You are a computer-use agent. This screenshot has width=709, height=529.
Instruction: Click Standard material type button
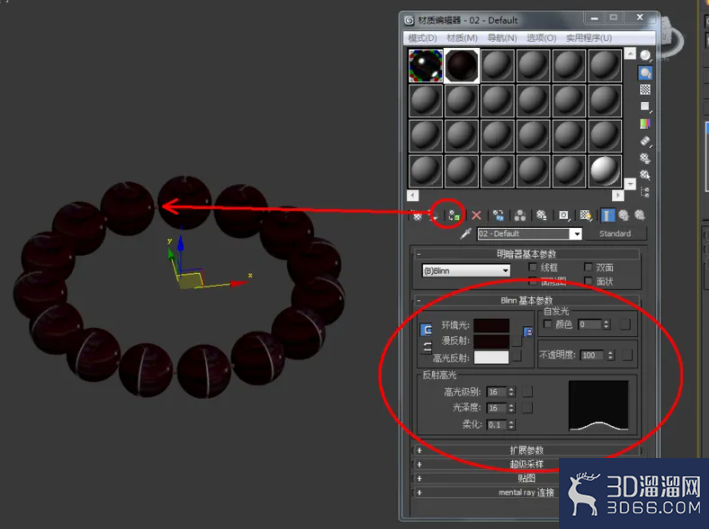click(x=615, y=234)
